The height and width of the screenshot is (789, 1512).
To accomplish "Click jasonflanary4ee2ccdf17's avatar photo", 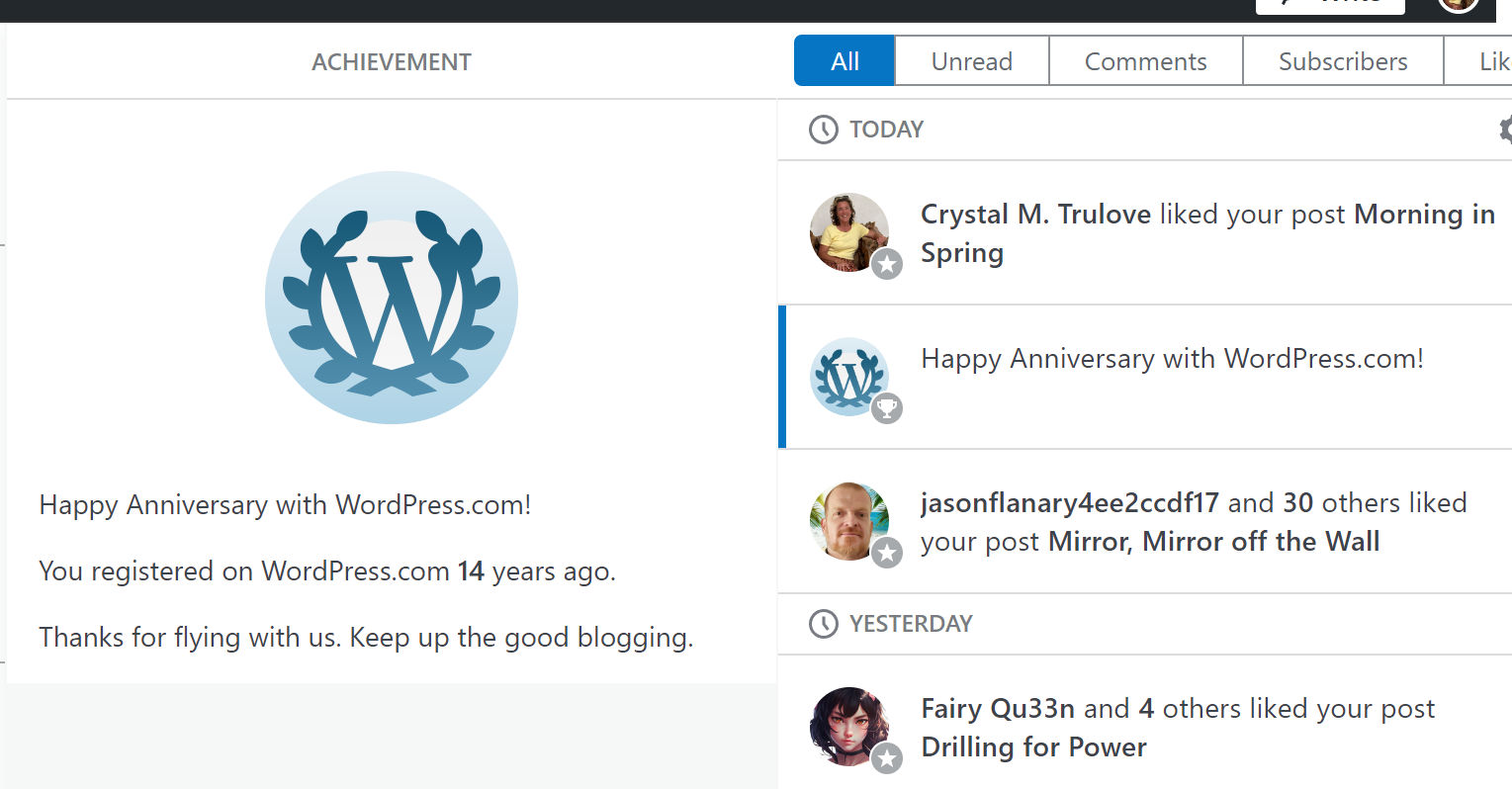I will (845, 519).
